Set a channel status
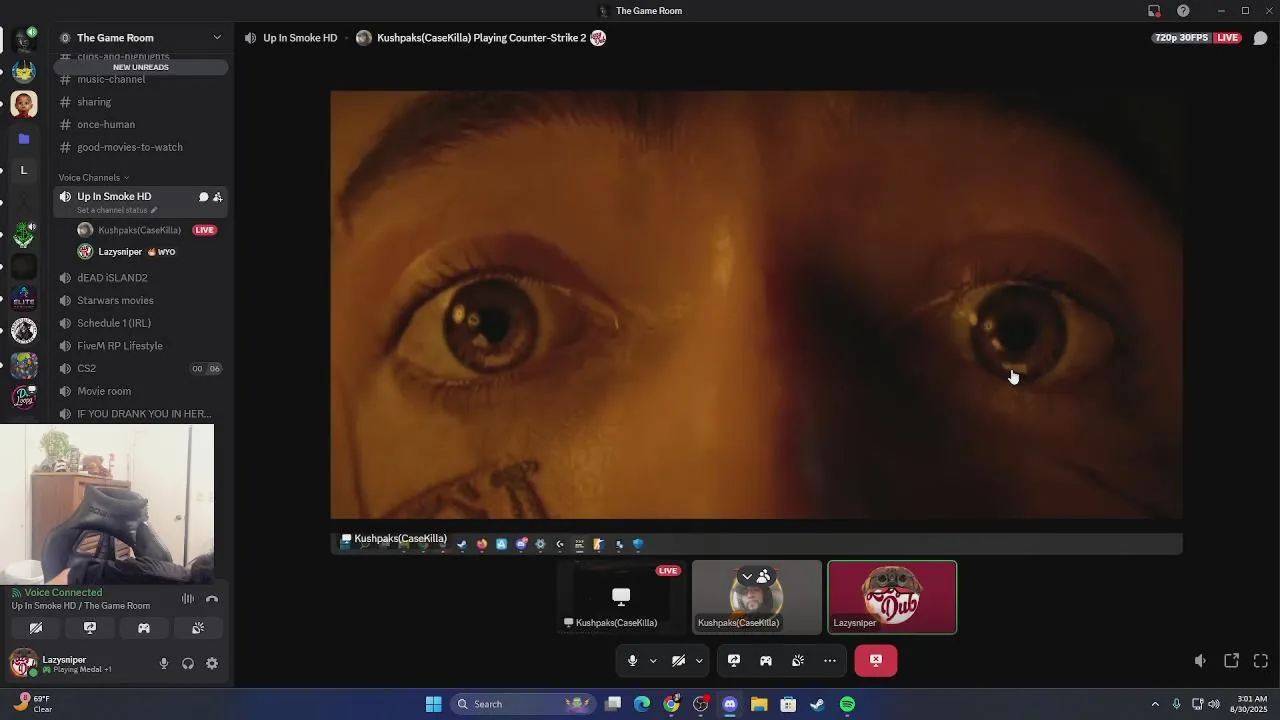The image size is (1280, 720). [117, 210]
